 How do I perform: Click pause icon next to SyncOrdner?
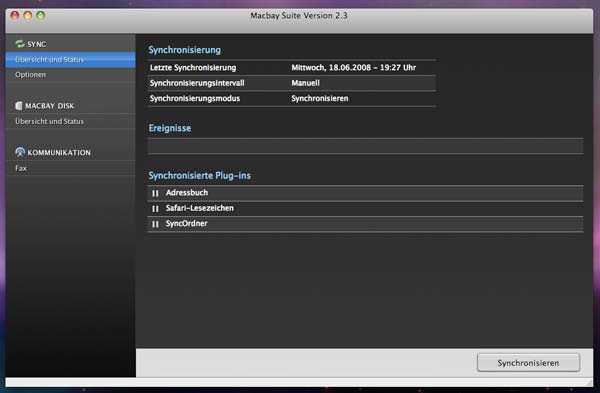[155, 224]
